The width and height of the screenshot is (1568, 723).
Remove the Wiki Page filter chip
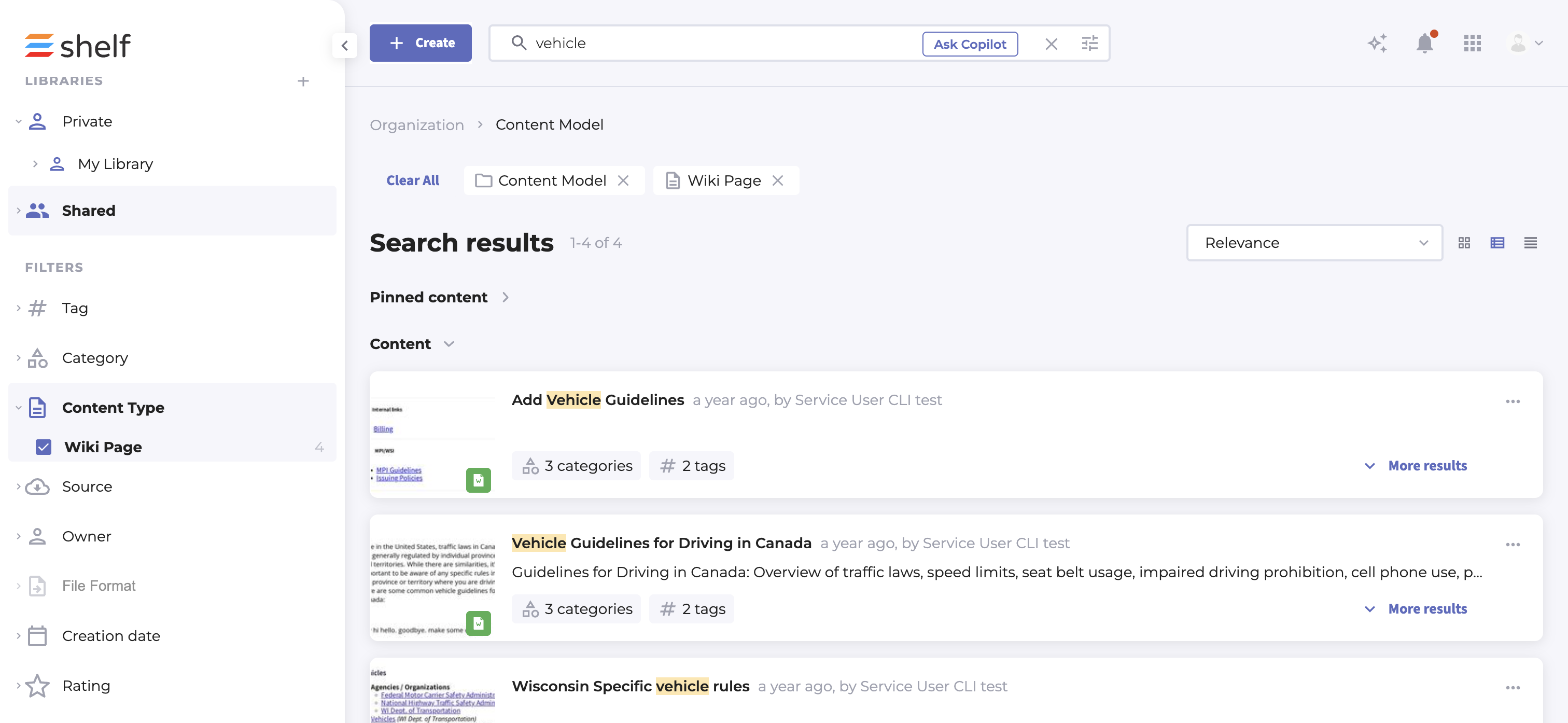[x=778, y=180]
